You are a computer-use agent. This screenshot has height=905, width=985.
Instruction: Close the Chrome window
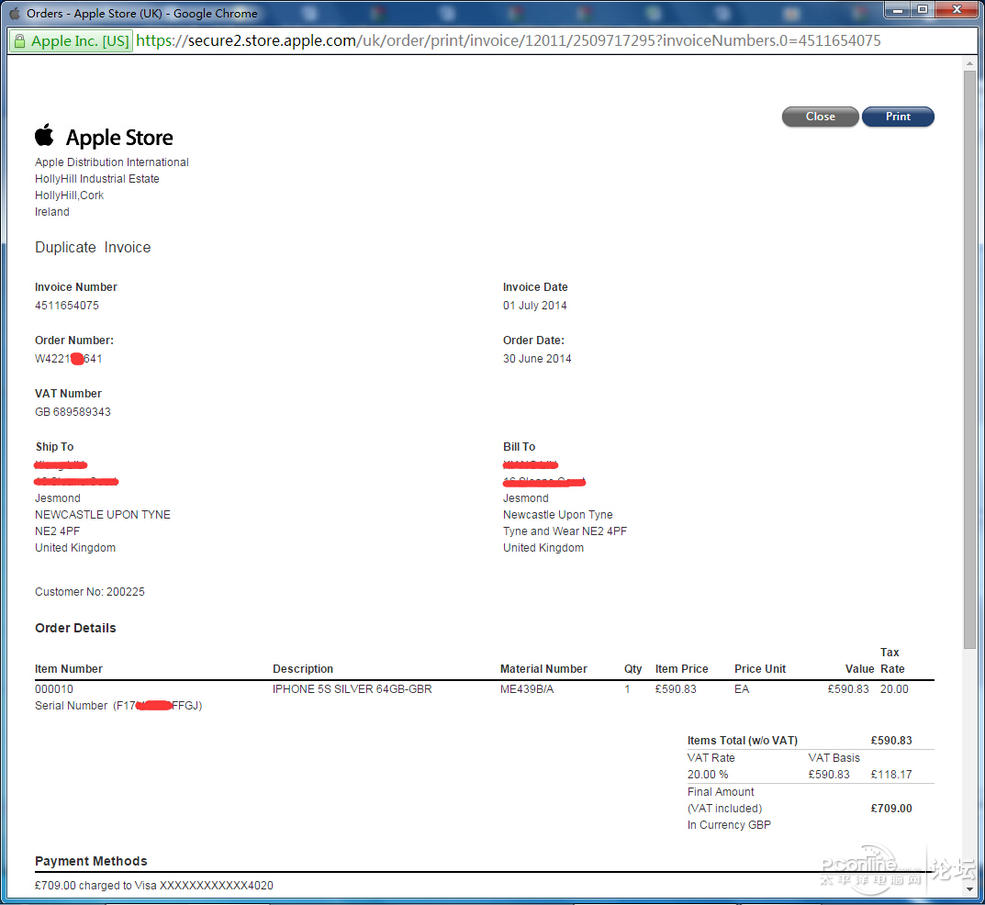[956, 9]
